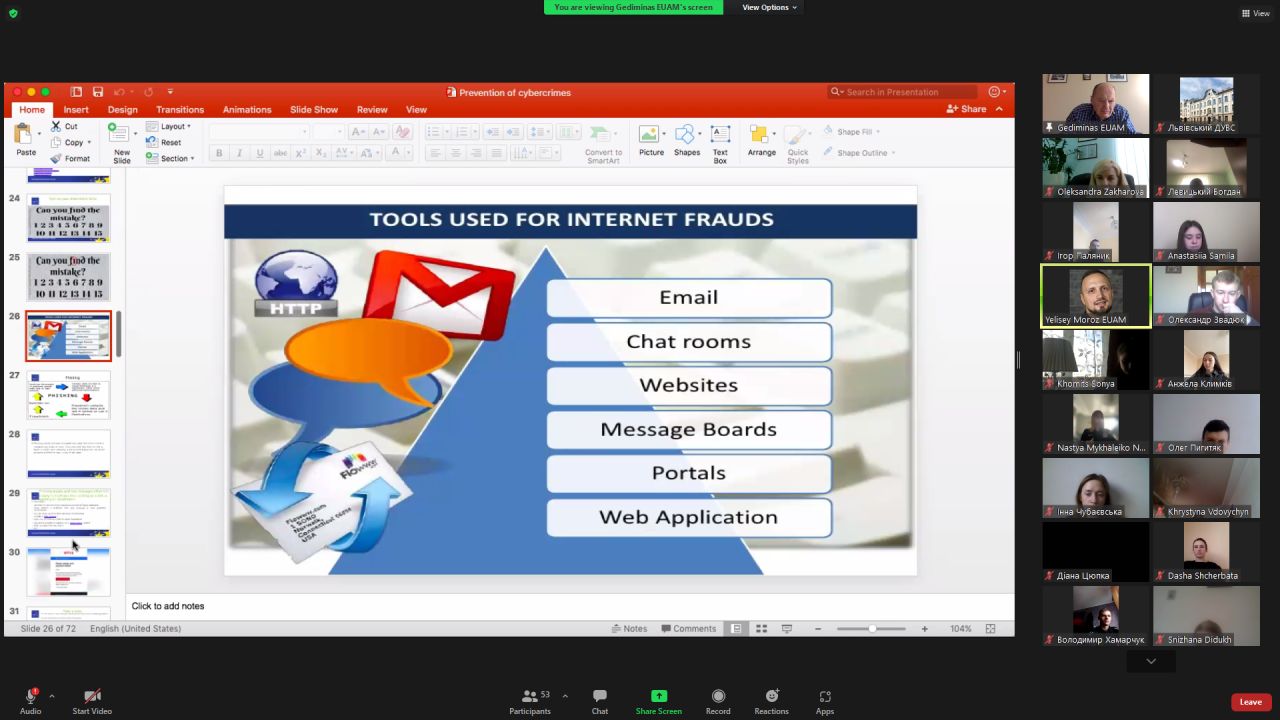This screenshot has height=720, width=1280.
Task: Open the Review tab
Action: pyautogui.click(x=372, y=110)
